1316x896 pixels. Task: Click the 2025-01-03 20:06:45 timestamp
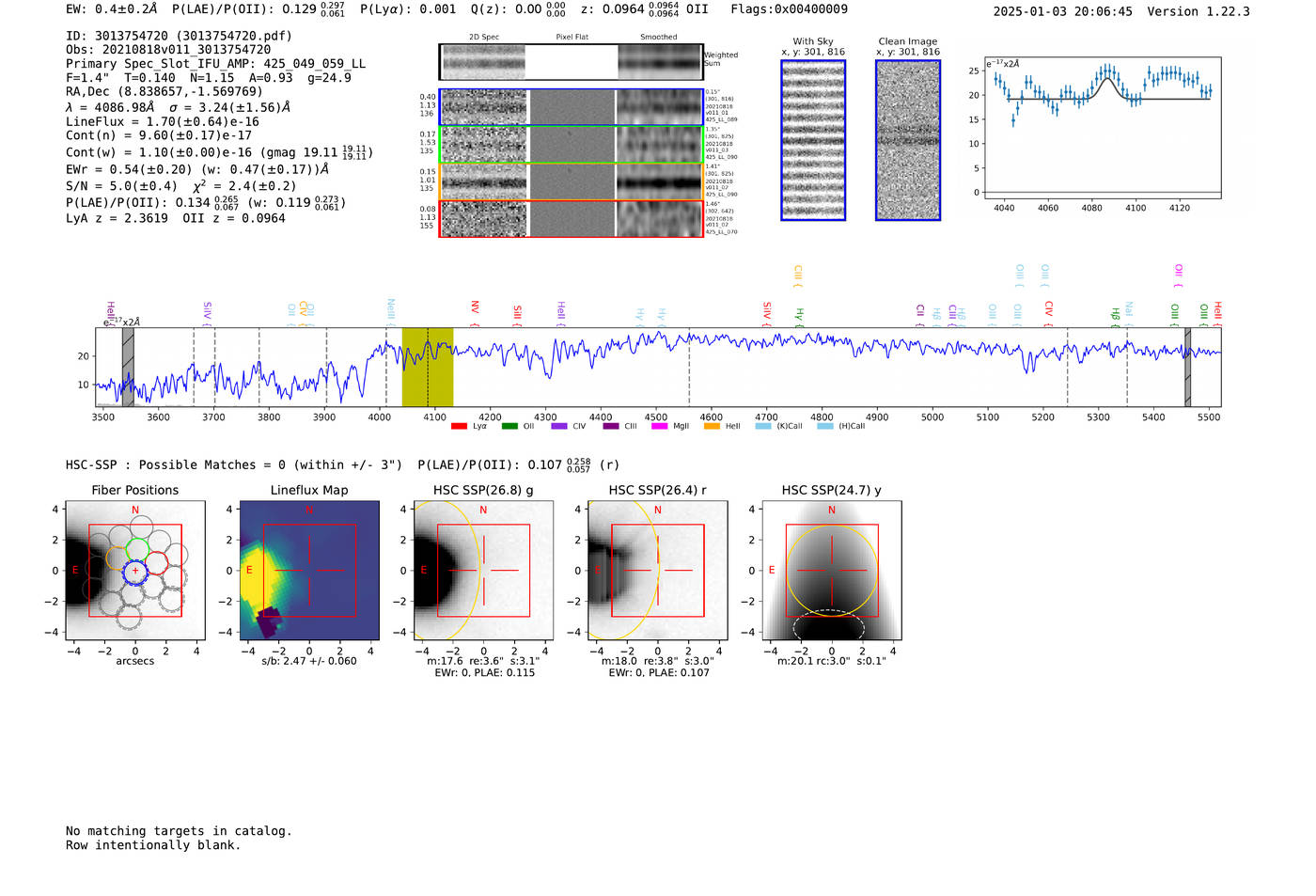pyautogui.click(x=1062, y=11)
